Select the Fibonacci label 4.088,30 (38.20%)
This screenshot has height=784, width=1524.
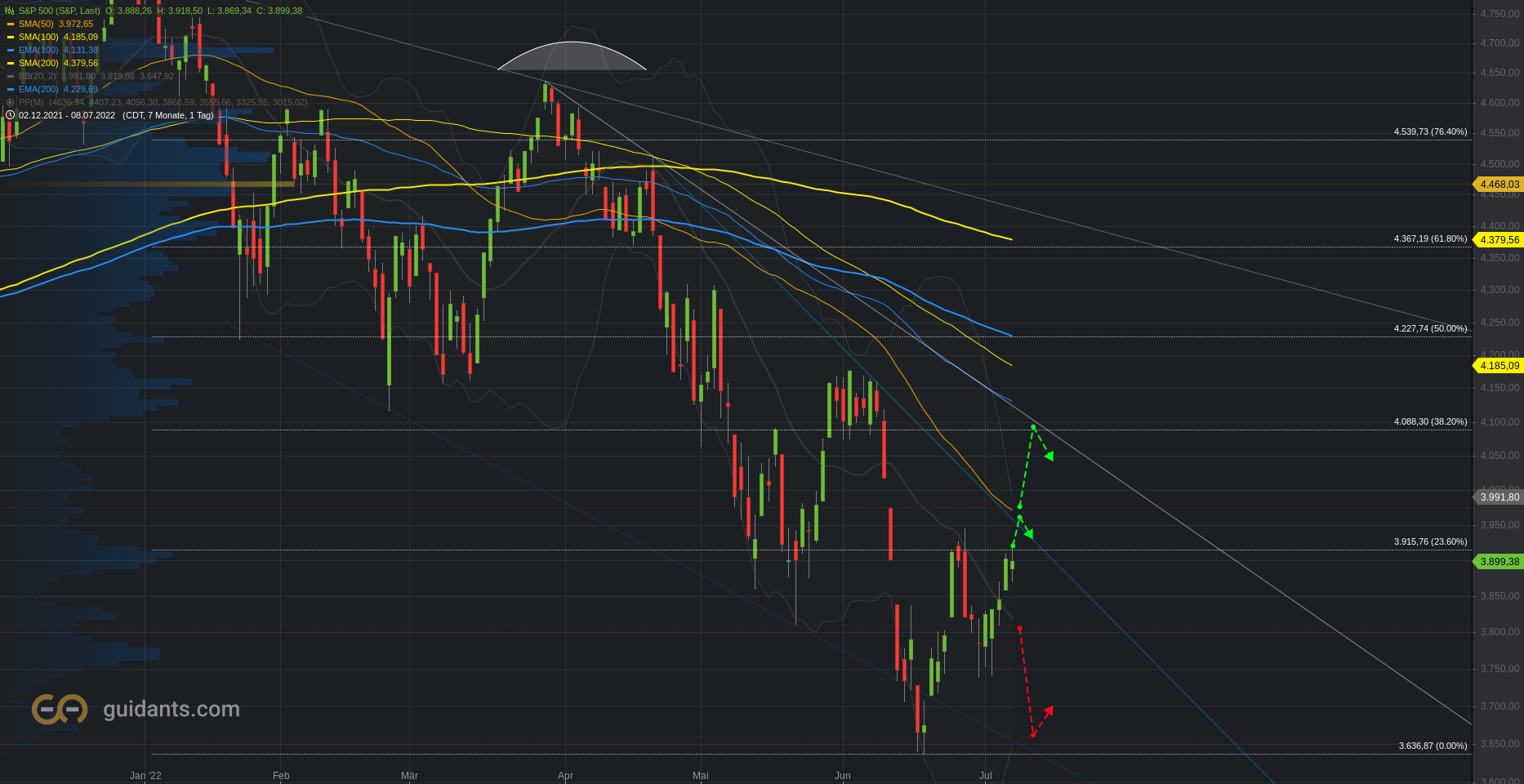[1430, 421]
